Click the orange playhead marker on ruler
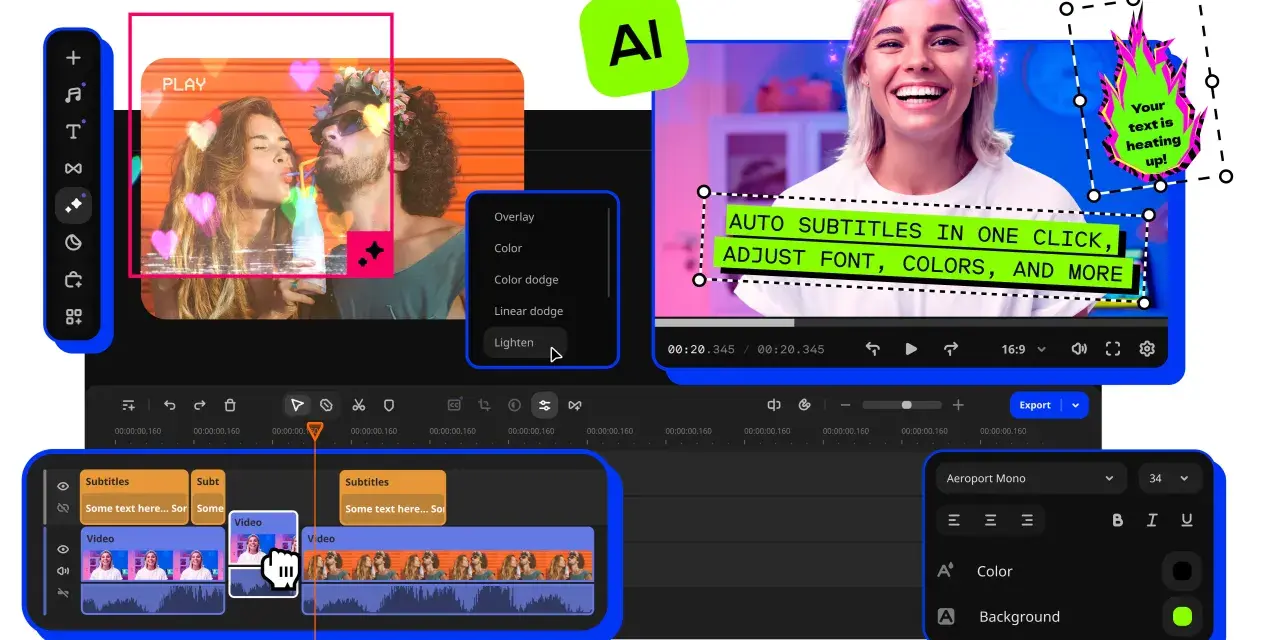 (314, 431)
